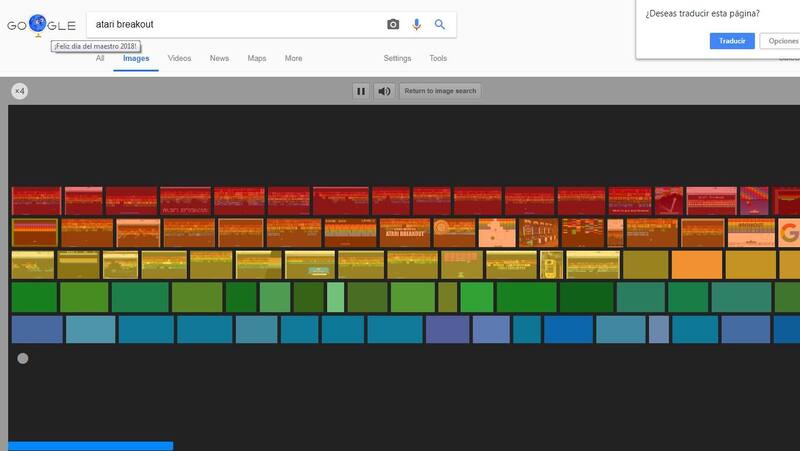Click the camera search-by-image icon
This screenshot has height=451, width=800.
pyautogui.click(x=393, y=24)
